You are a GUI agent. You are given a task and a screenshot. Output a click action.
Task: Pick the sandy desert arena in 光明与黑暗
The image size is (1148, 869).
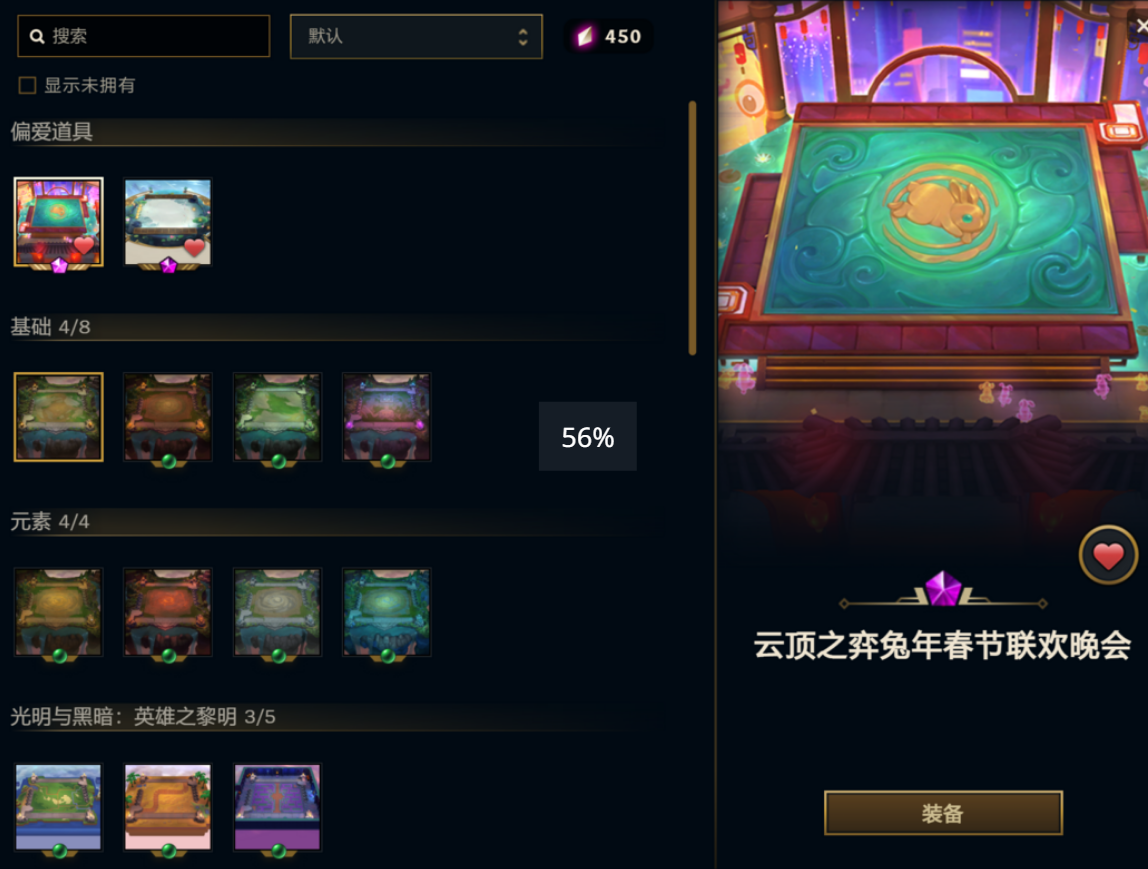pos(168,807)
